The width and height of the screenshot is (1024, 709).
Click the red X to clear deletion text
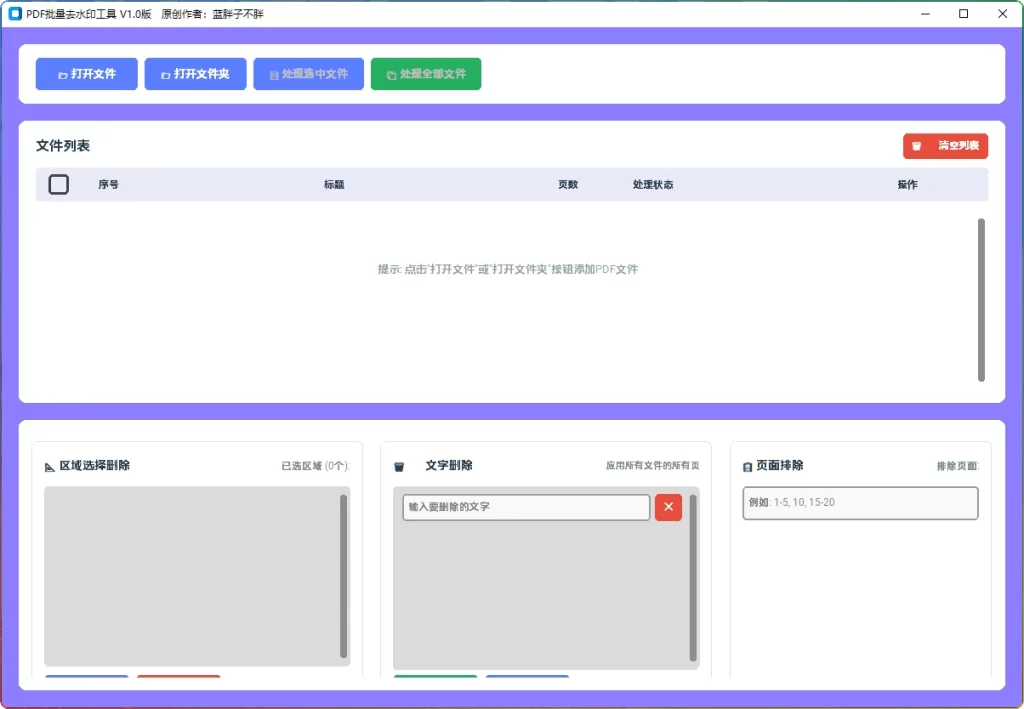[668, 507]
